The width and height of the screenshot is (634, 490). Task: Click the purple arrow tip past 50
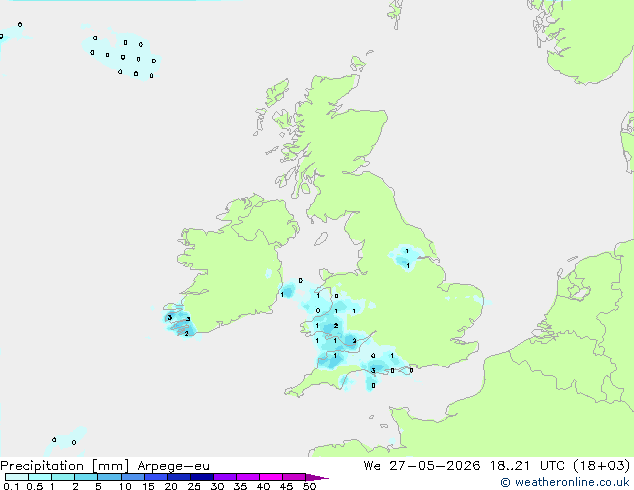pos(317,477)
